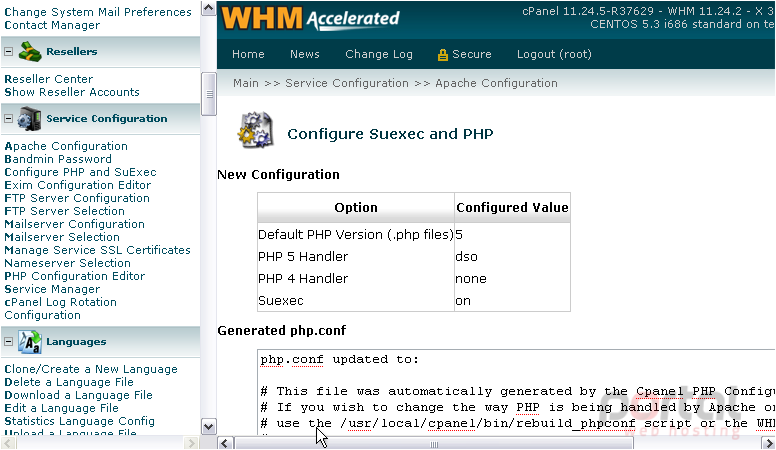
Task: Click the 'none' handler value
Action: pos(471,279)
